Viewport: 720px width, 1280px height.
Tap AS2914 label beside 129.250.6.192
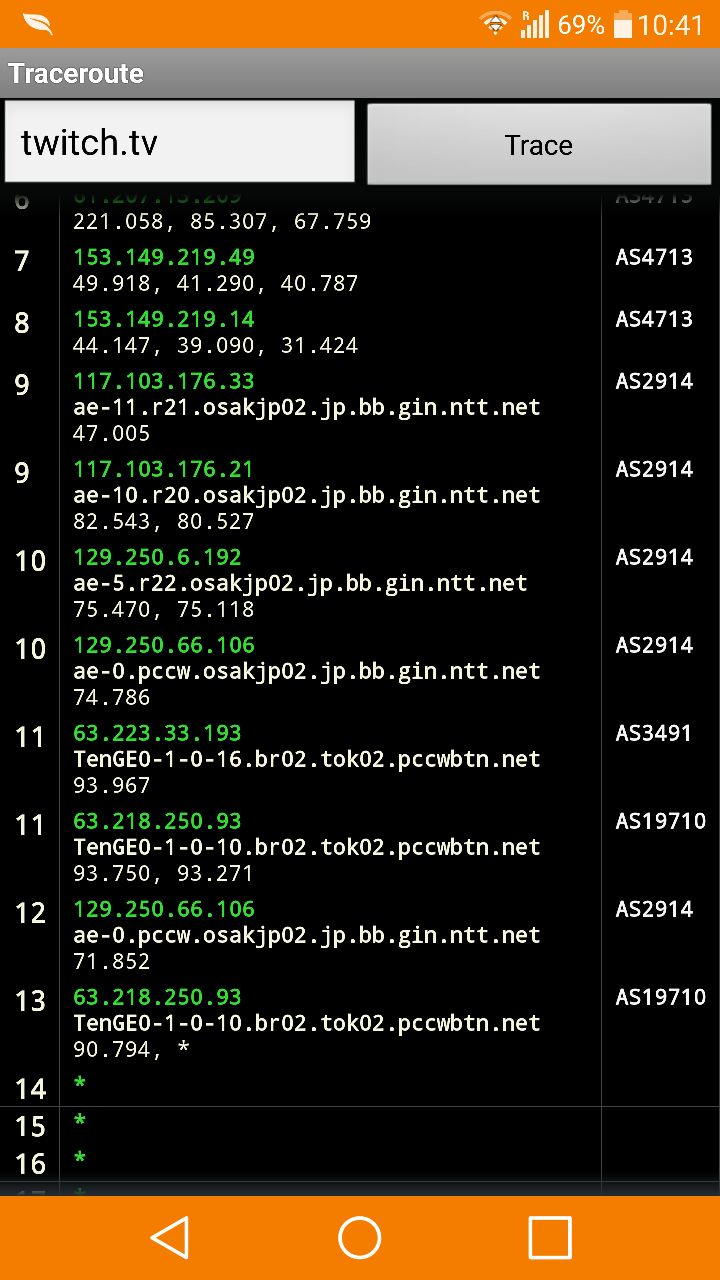coord(654,557)
